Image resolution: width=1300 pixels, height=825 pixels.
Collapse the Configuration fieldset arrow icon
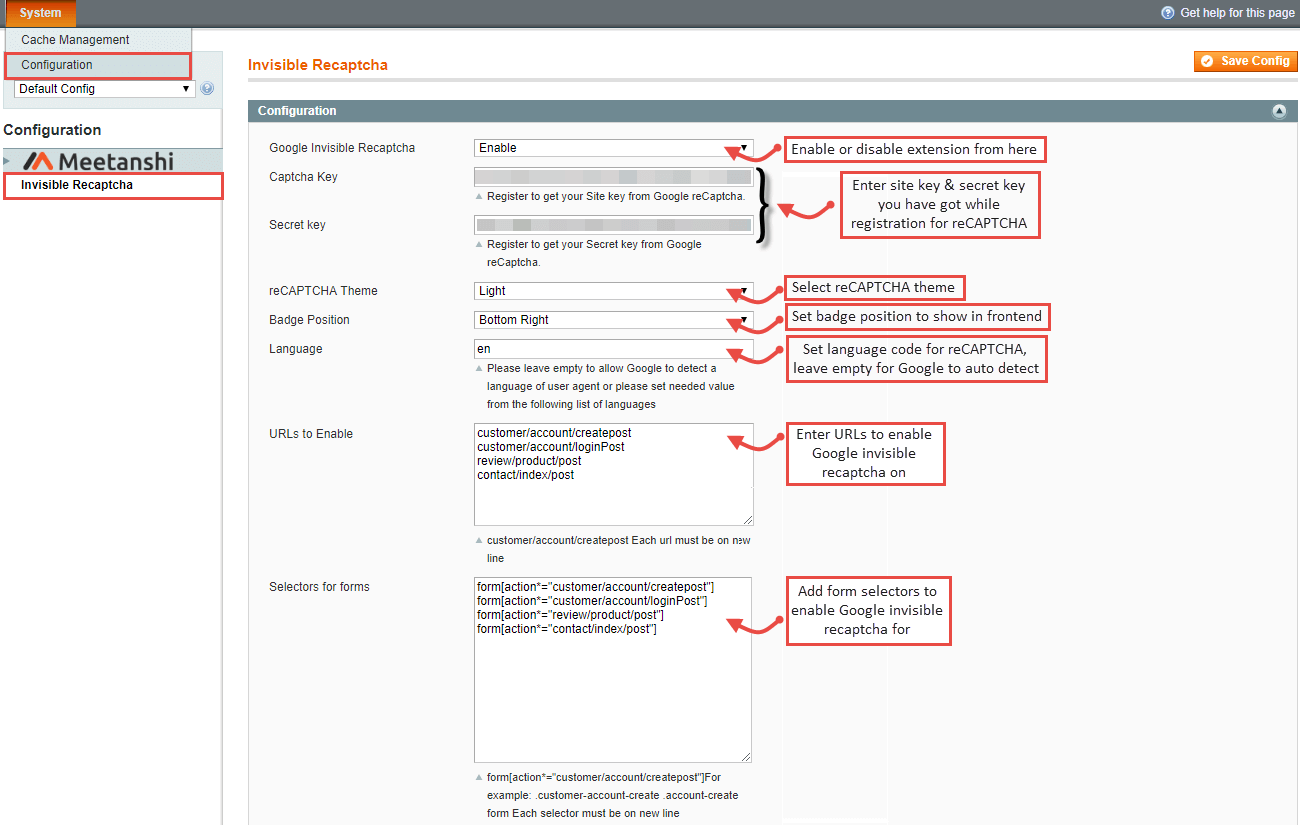point(1279,111)
